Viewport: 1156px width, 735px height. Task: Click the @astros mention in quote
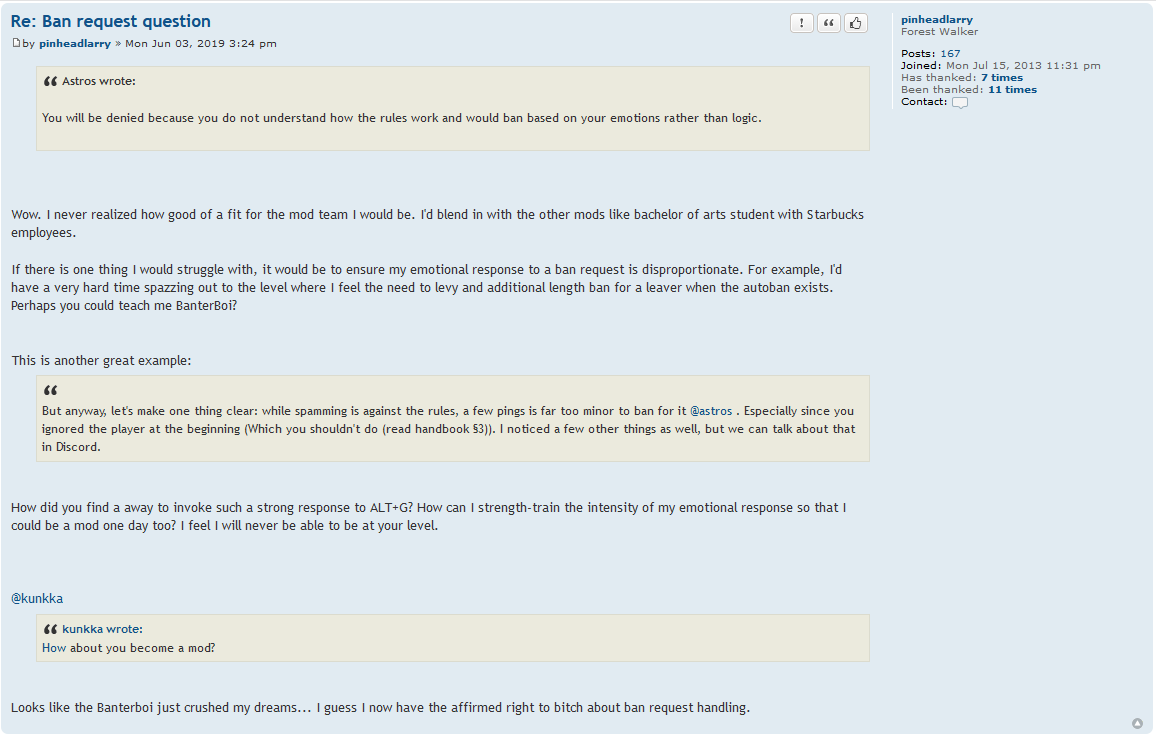coord(711,412)
